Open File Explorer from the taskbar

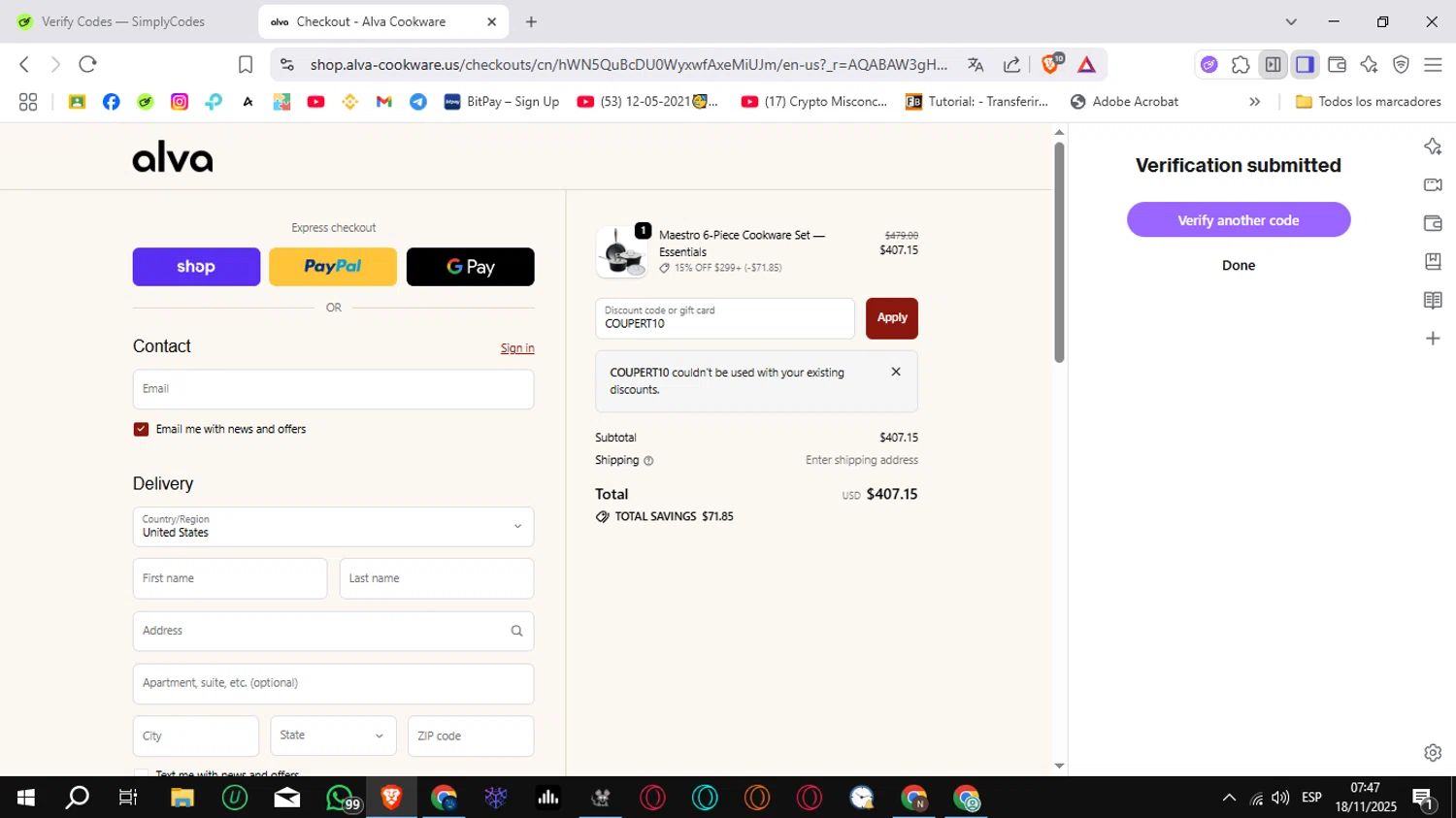point(182,798)
